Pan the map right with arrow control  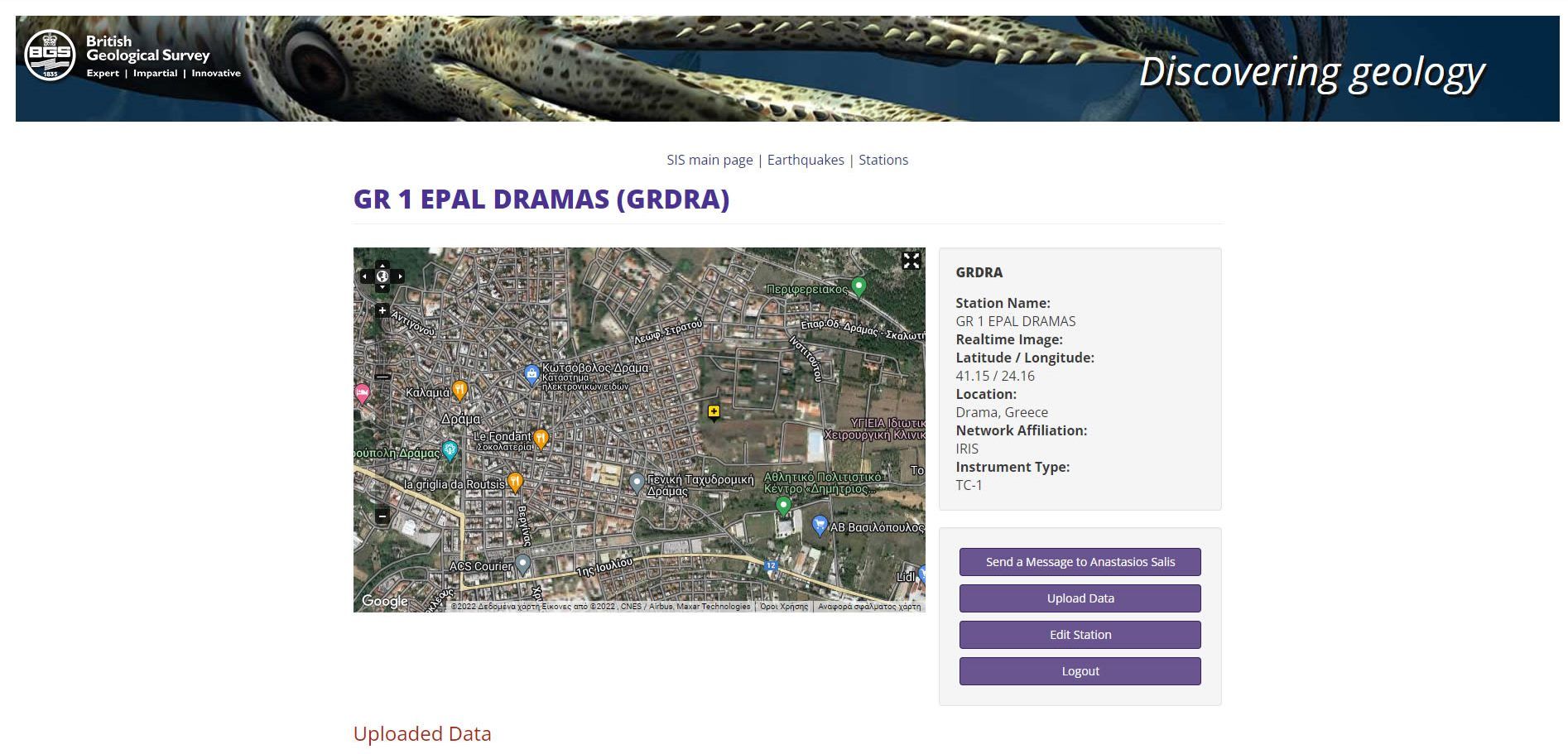pyautogui.click(x=400, y=276)
